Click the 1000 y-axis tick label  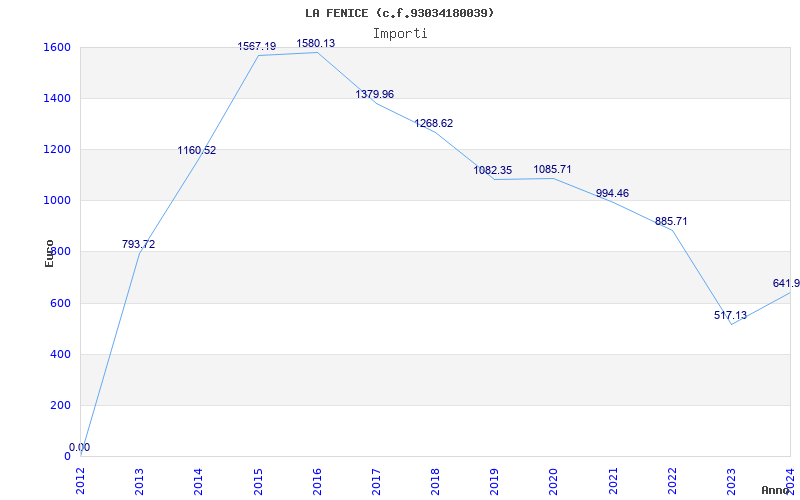[x=57, y=201]
